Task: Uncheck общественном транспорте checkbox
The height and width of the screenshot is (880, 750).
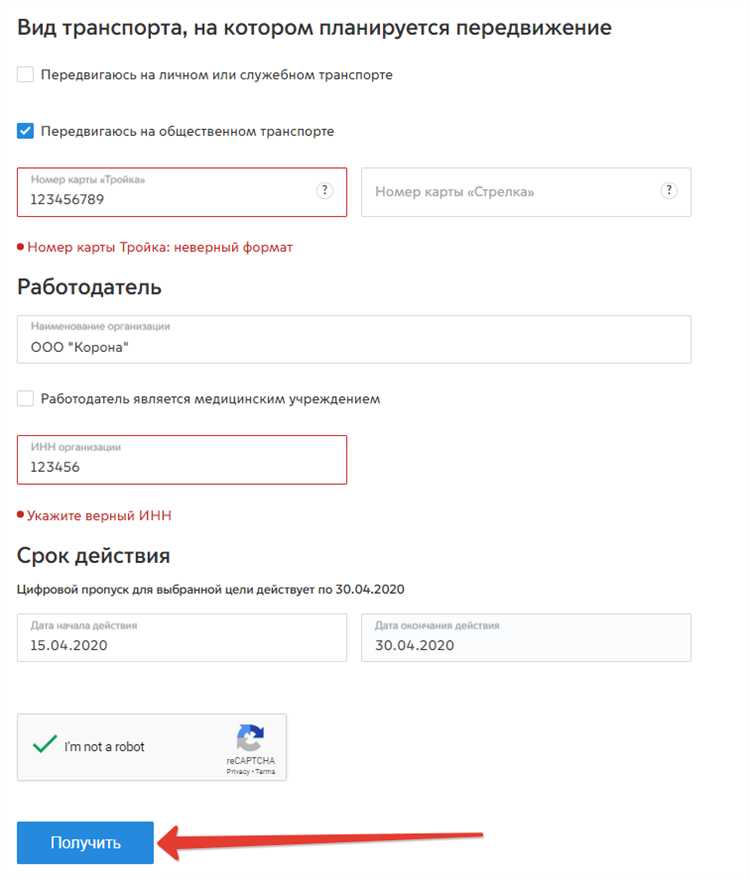Action: click(24, 130)
